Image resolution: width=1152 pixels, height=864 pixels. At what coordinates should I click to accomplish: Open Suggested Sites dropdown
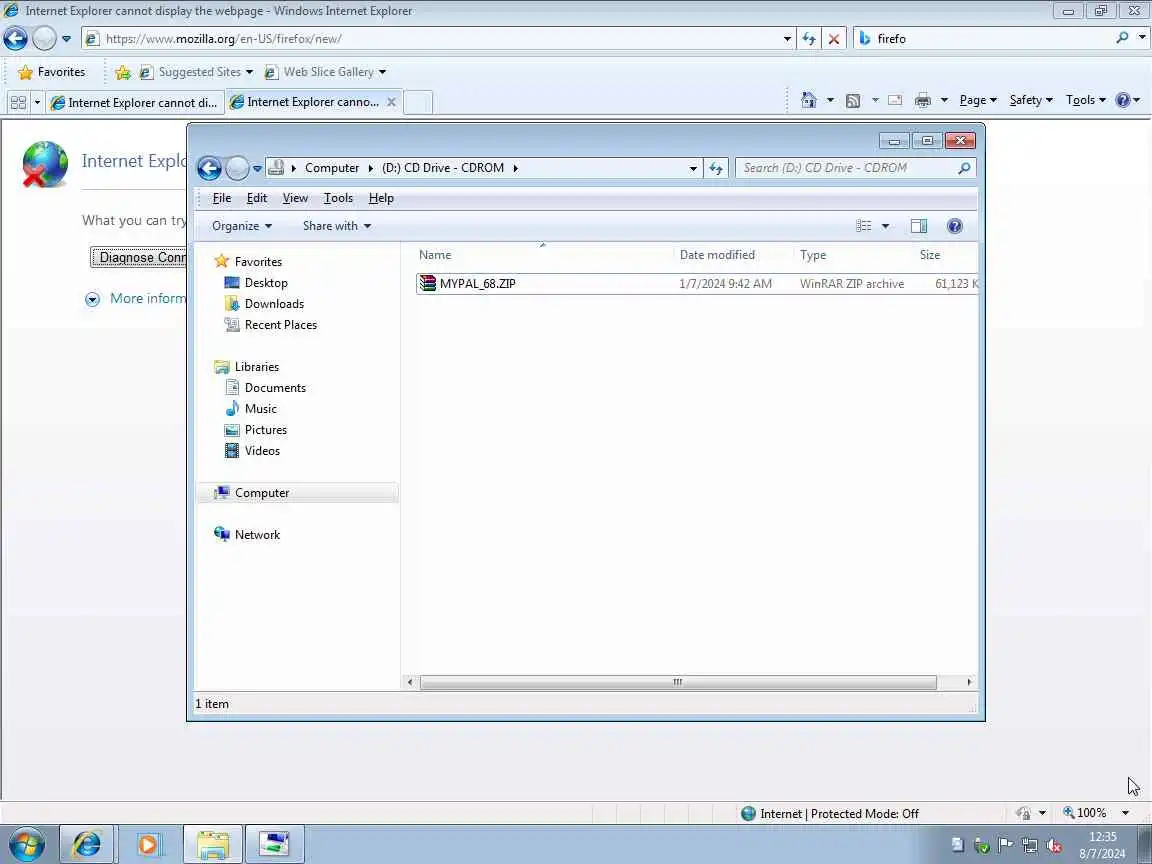[249, 72]
